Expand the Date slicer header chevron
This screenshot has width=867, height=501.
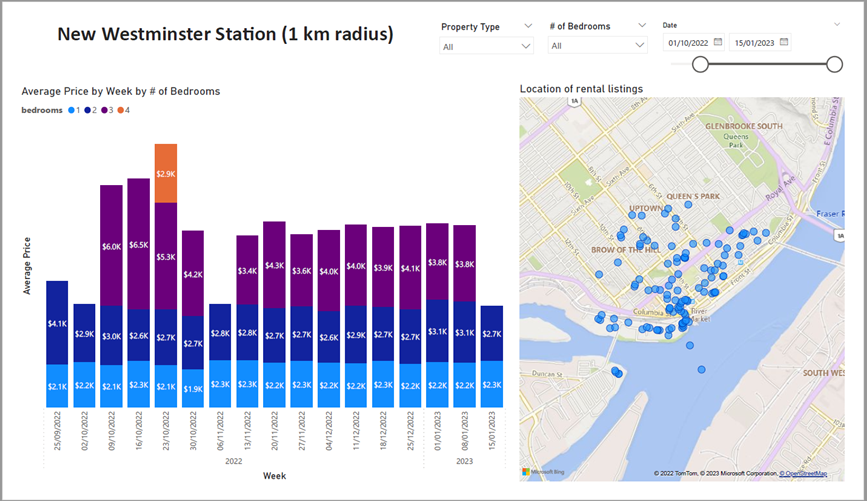click(x=837, y=24)
